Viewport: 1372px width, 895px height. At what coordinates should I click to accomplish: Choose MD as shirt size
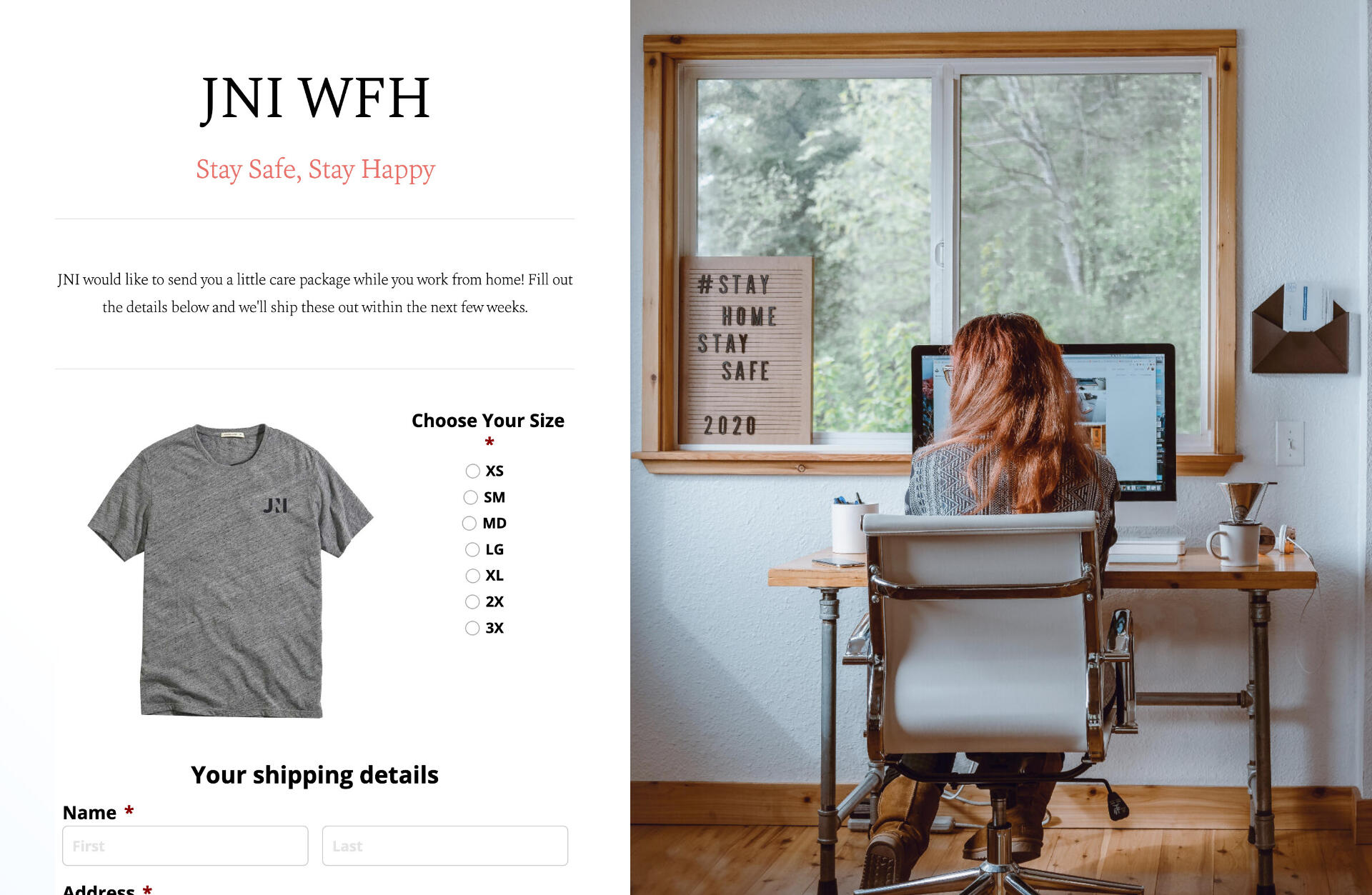coord(469,524)
